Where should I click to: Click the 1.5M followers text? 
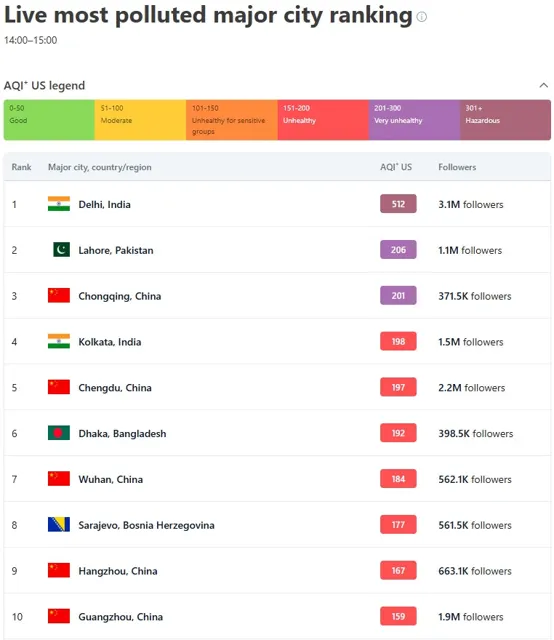[471, 342]
